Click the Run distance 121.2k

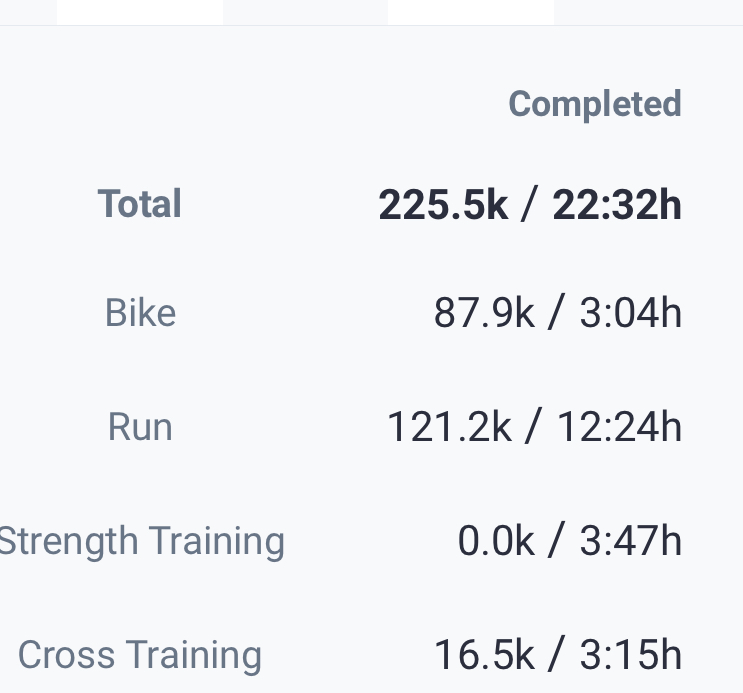click(449, 427)
